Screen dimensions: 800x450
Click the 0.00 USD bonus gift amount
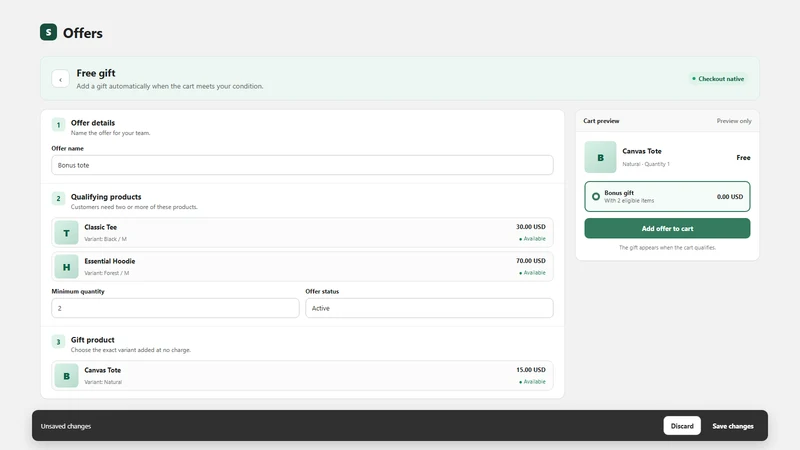(x=730, y=197)
